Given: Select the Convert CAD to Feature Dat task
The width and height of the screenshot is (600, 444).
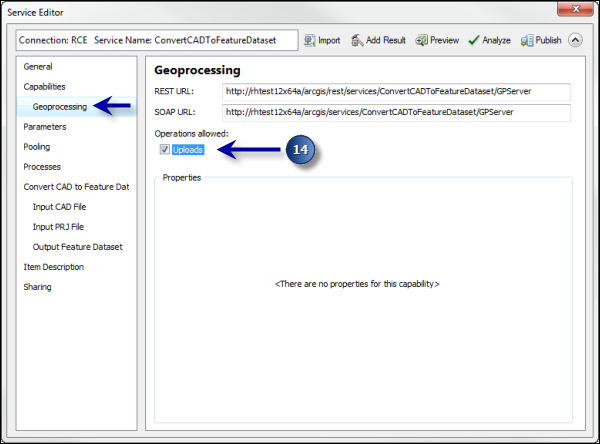Looking at the screenshot, I should coord(76,187).
